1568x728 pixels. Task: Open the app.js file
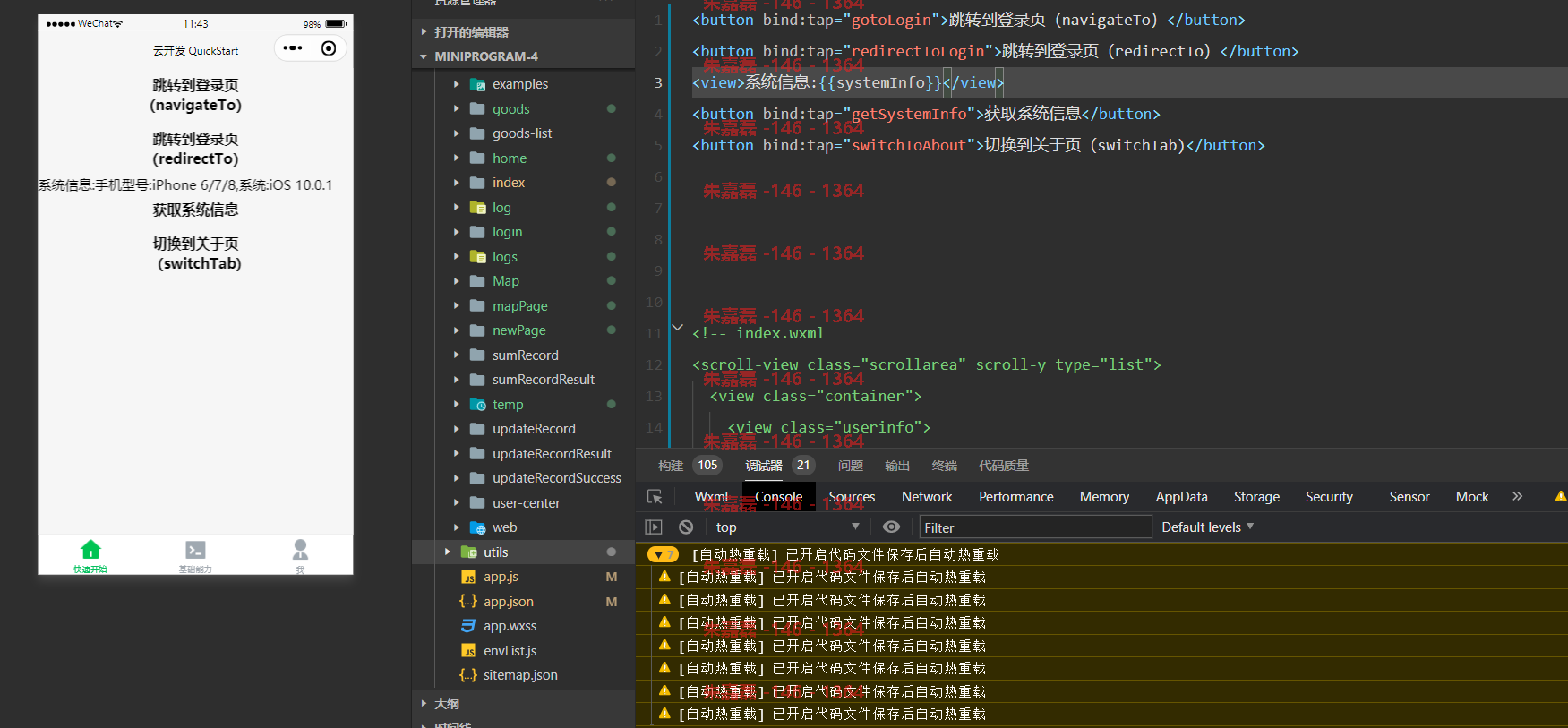[x=501, y=577]
